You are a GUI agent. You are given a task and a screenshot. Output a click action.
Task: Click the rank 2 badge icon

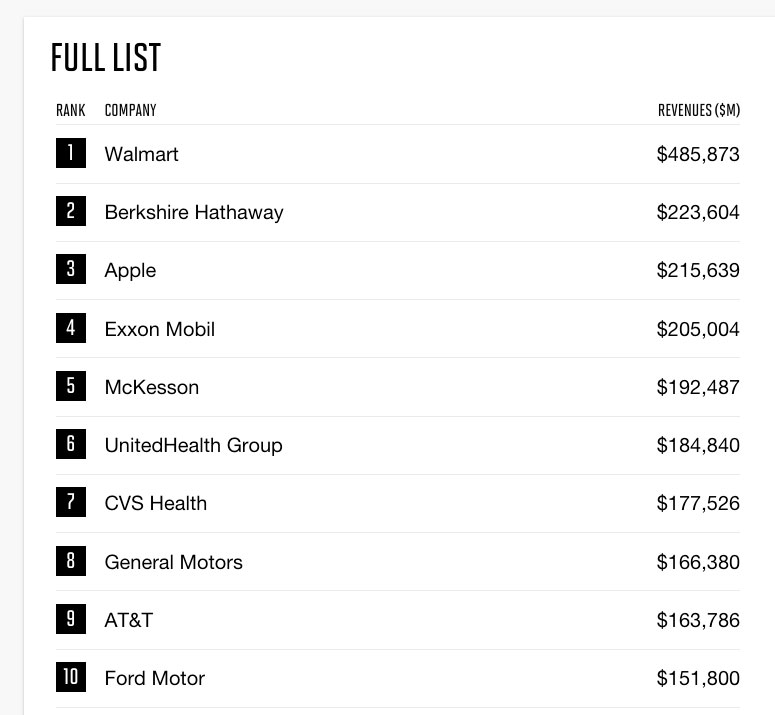click(71, 211)
